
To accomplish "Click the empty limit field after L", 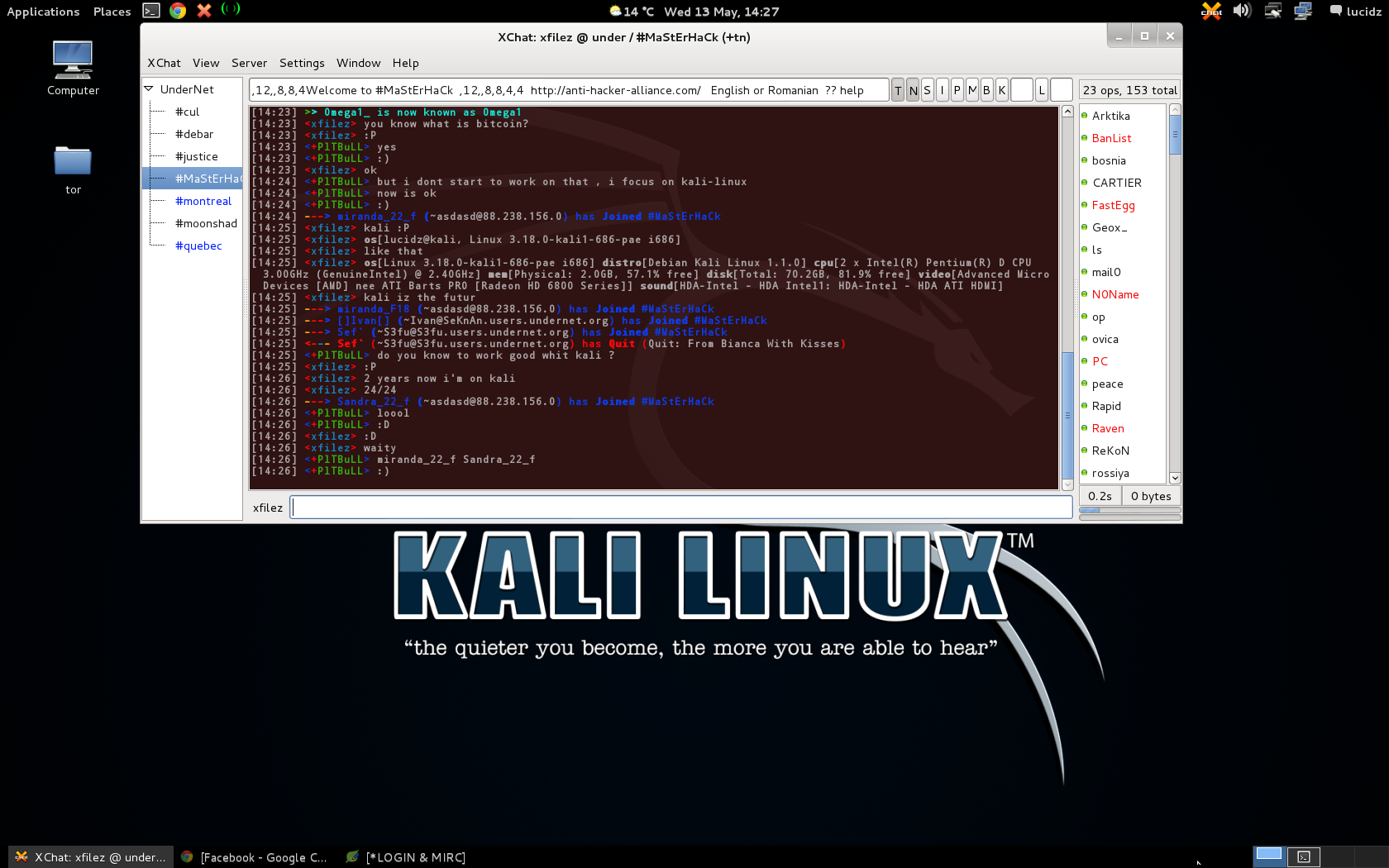I will point(1062,90).
